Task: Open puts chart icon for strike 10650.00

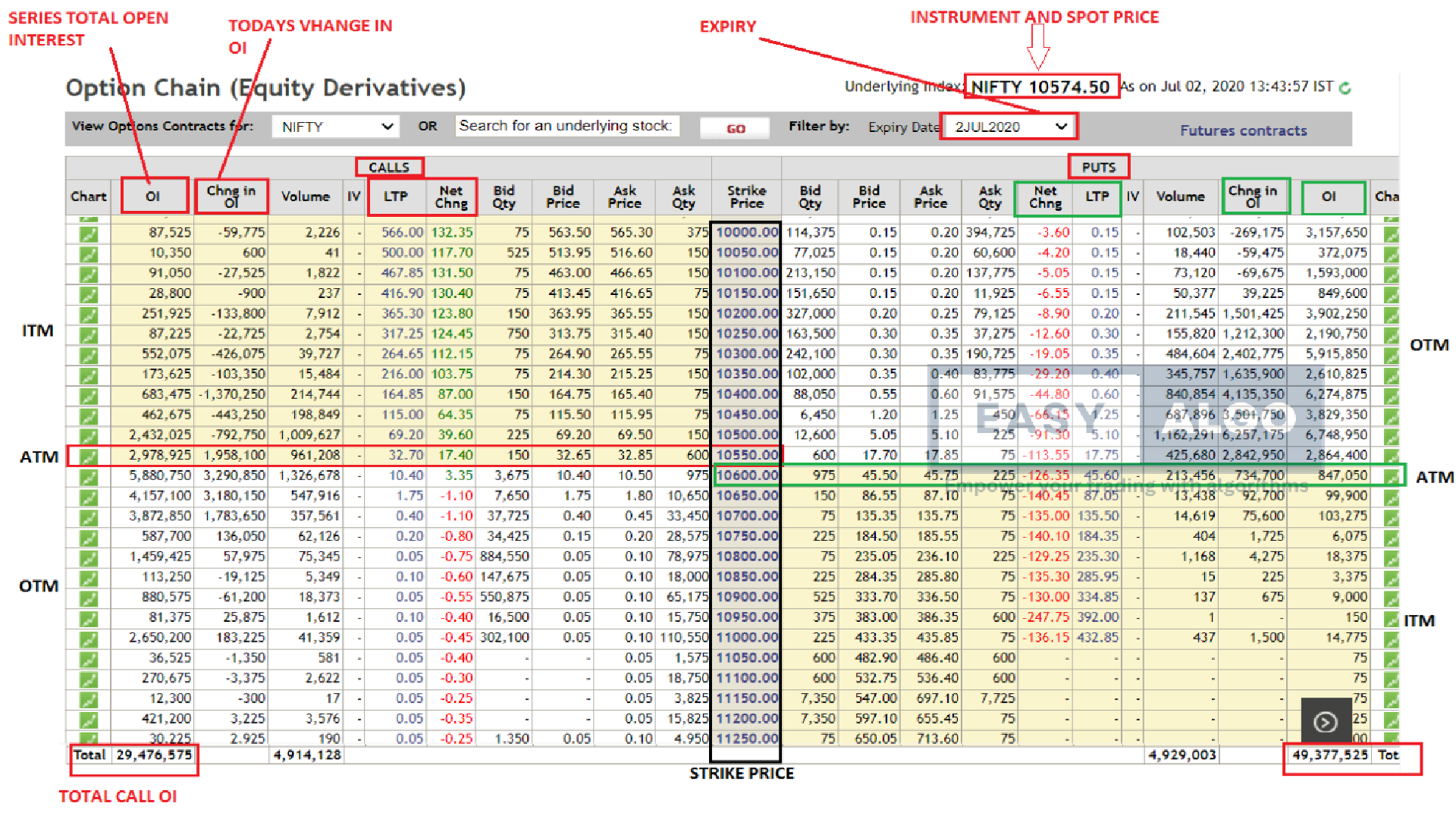Action: pyautogui.click(x=1391, y=497)
